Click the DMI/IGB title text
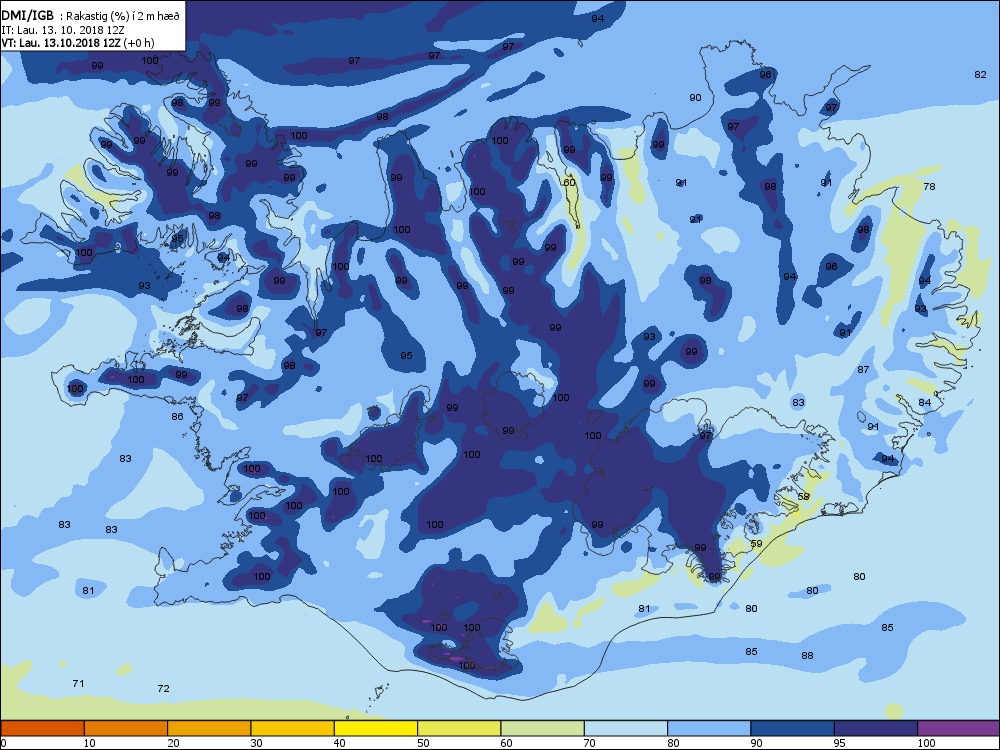 coord(27,15)
